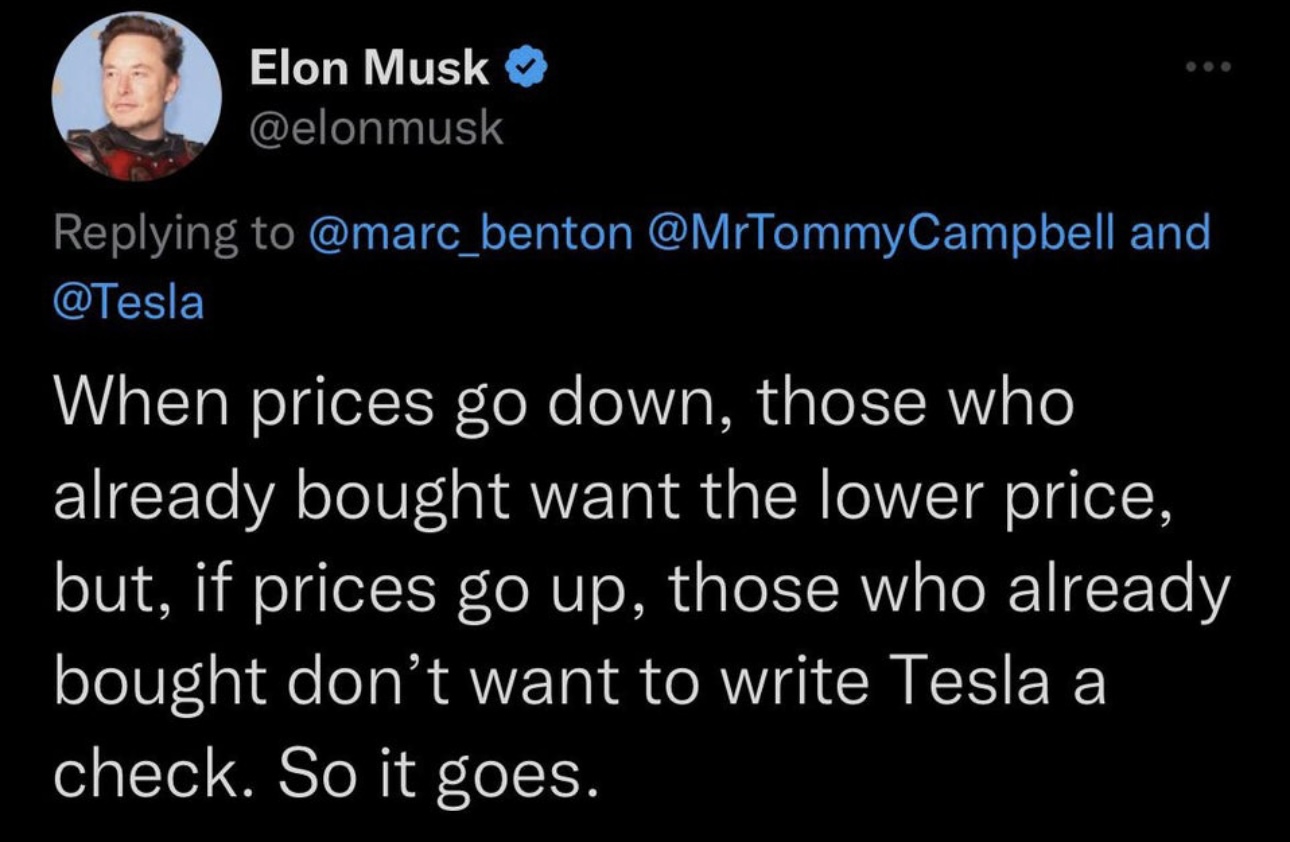Click the words "those who already" on line three
This screenshot has height=842, width=1290.
coord(948,591)
